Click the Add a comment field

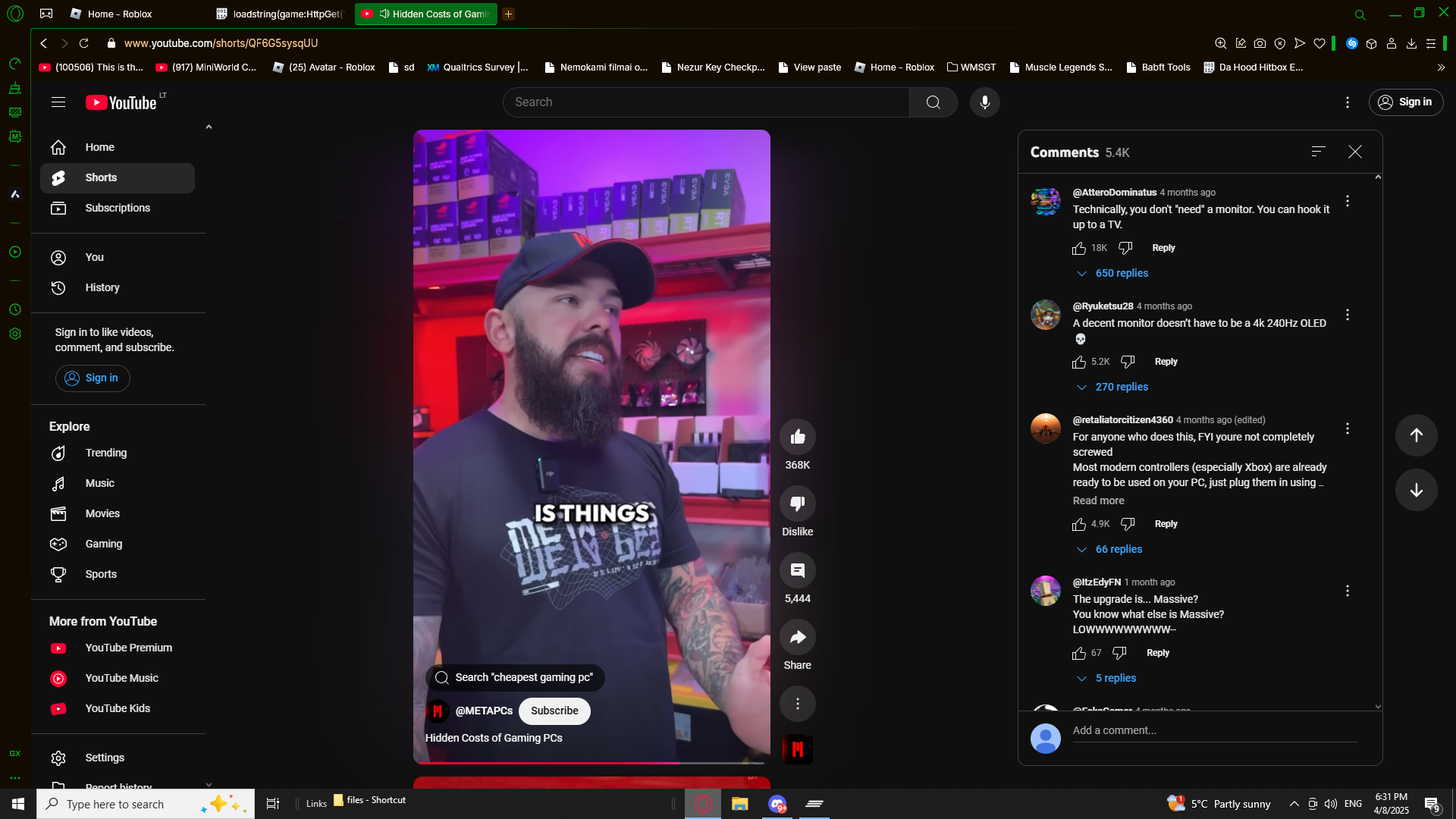tap(1213, 730)
